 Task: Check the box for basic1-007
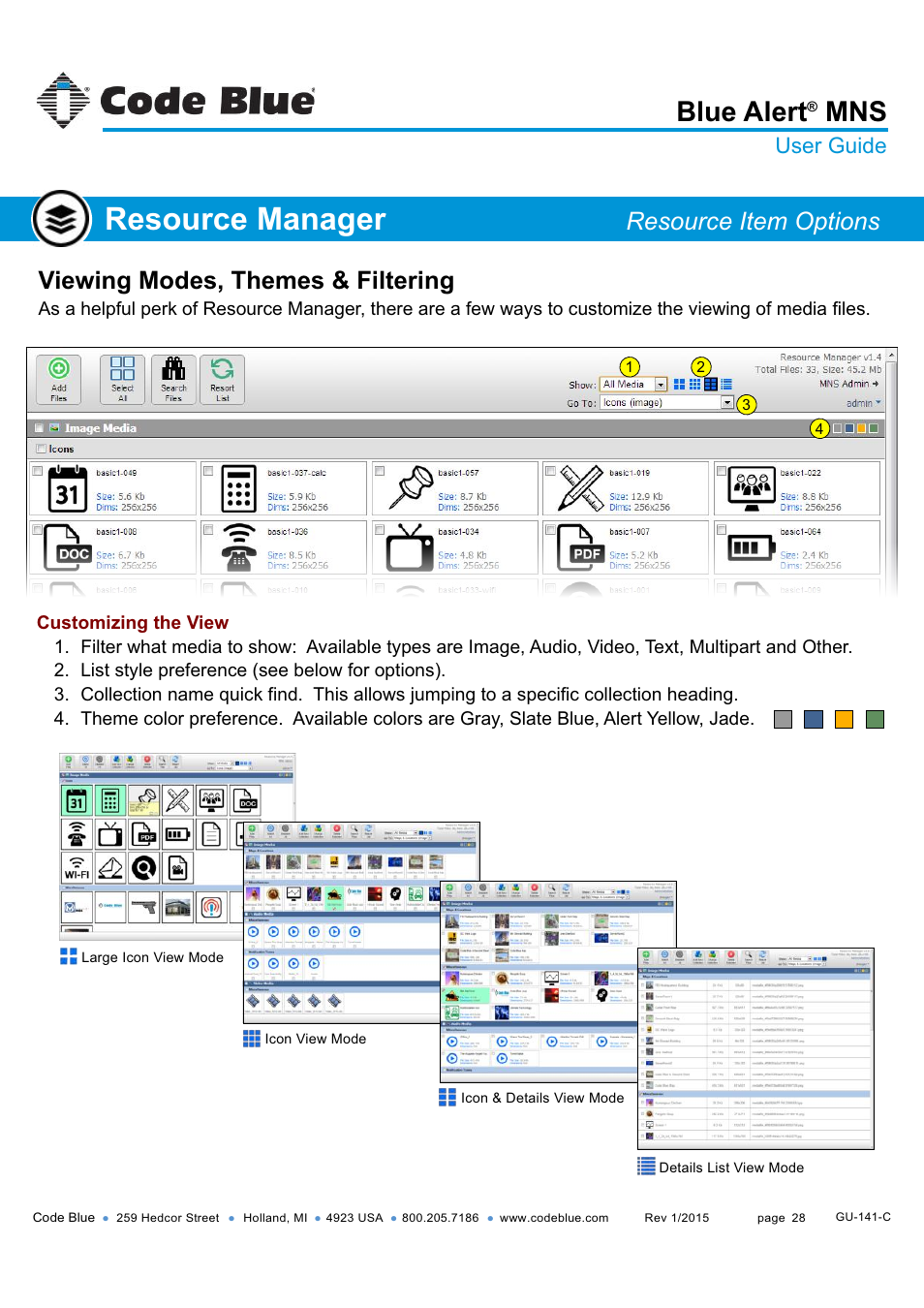(550, 530)
